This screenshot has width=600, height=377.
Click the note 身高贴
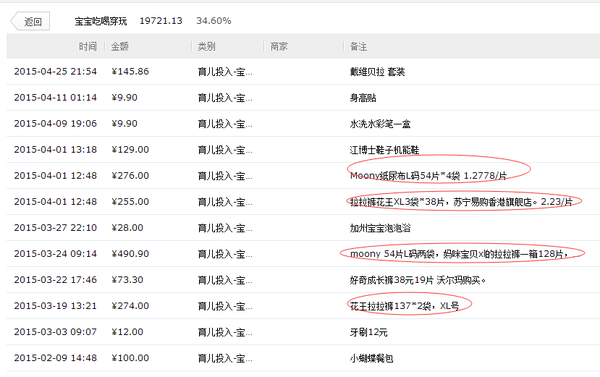point(363,98)
